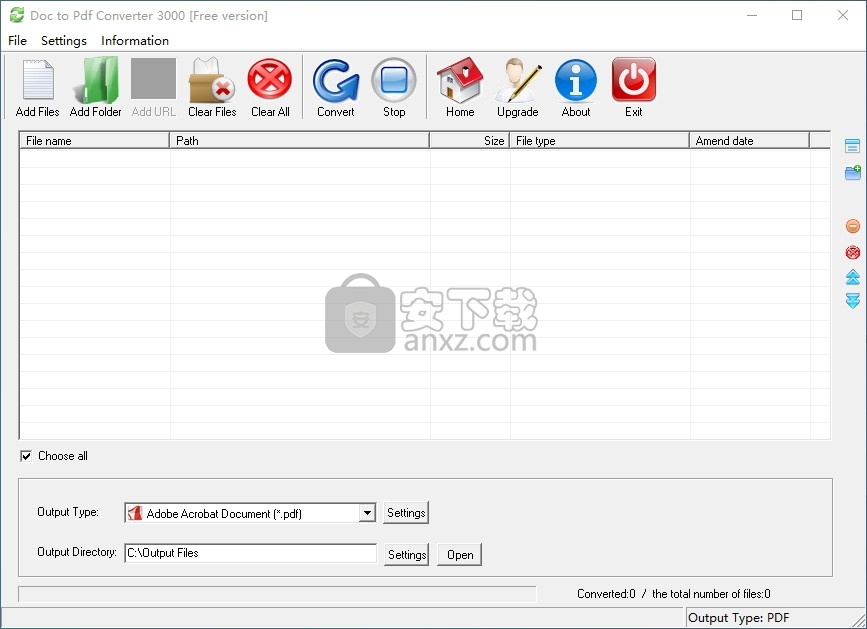Click the 'Output Directory:' label

(x=77, y=552)
